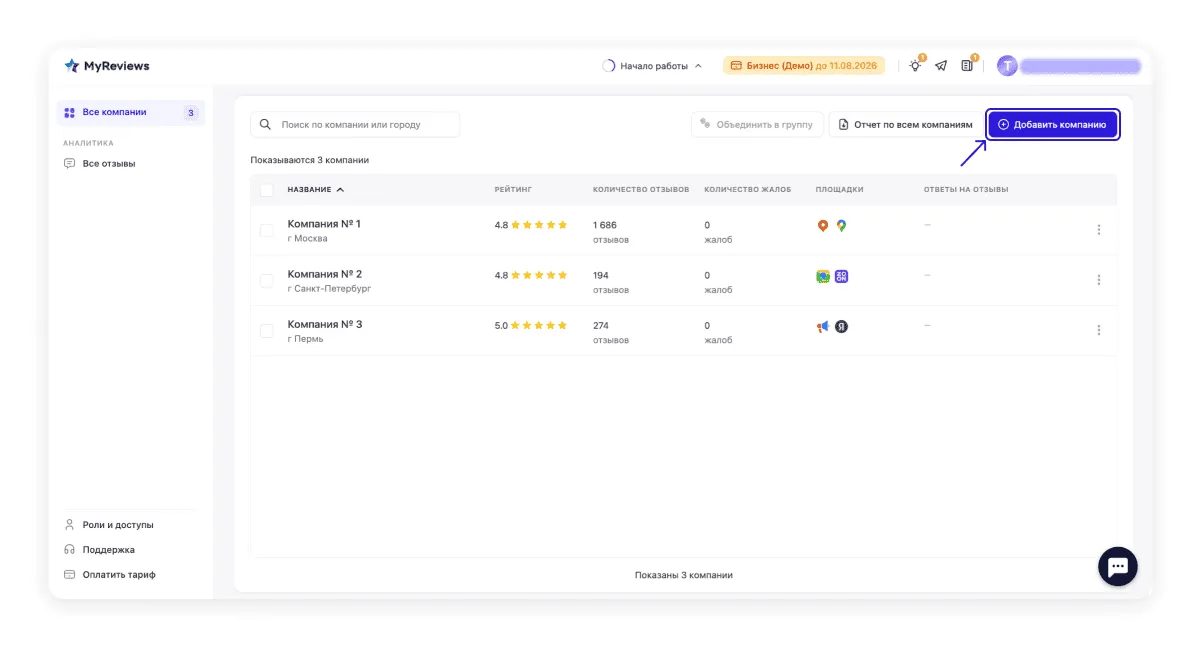Click the user avatar with letter T

[x=1007, y=66]
